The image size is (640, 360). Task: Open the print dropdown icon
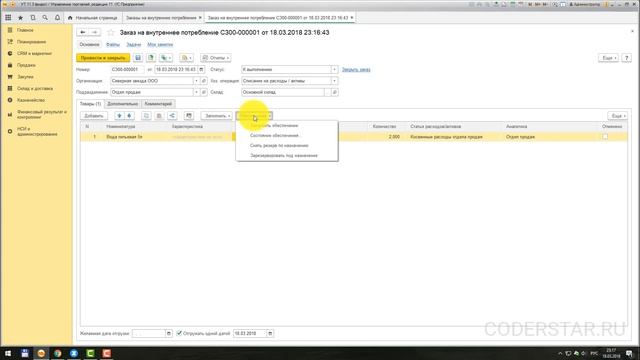186,58
